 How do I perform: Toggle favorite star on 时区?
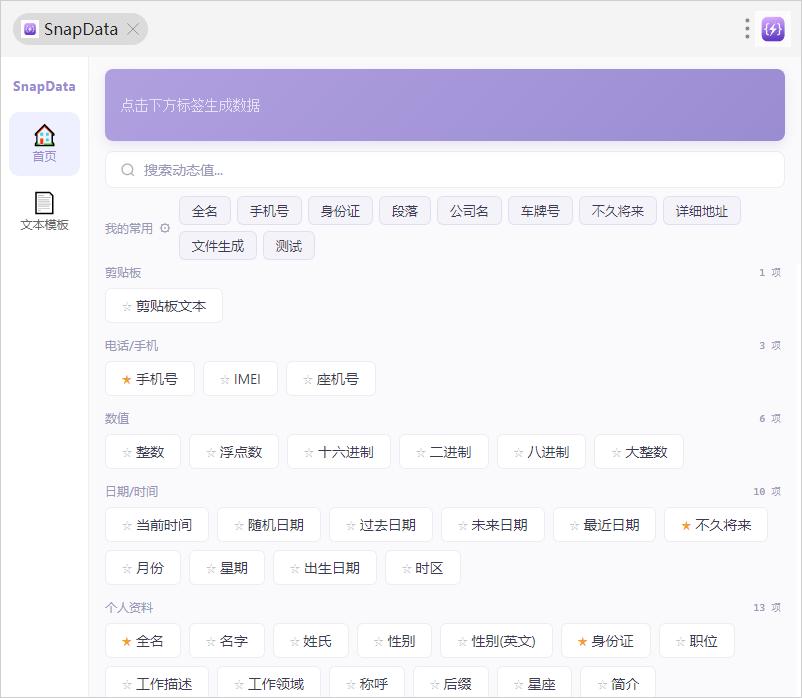(x=407, y=569)
